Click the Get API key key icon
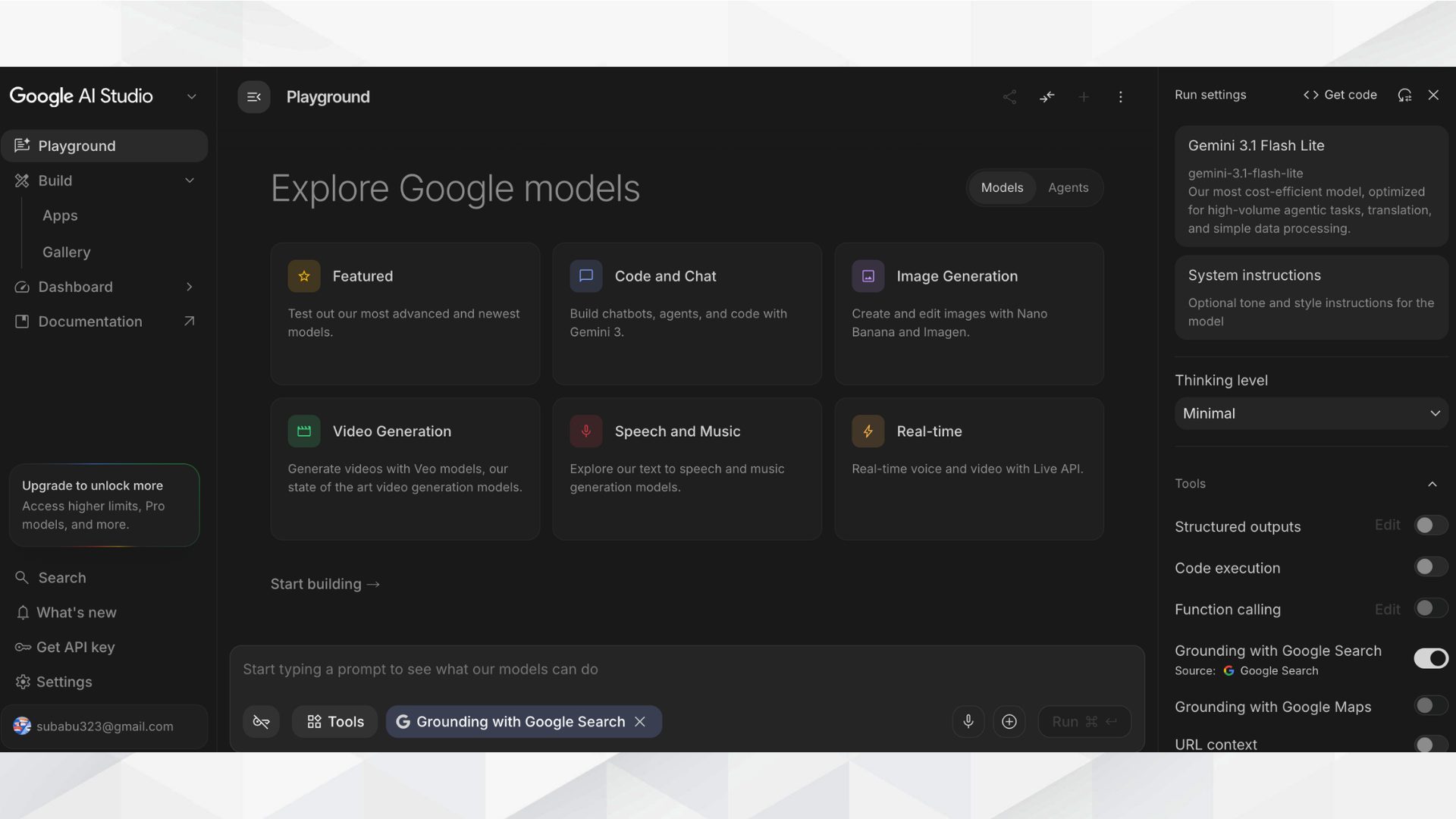Viewport: 1456px width, 819px height. click(23, 648)
